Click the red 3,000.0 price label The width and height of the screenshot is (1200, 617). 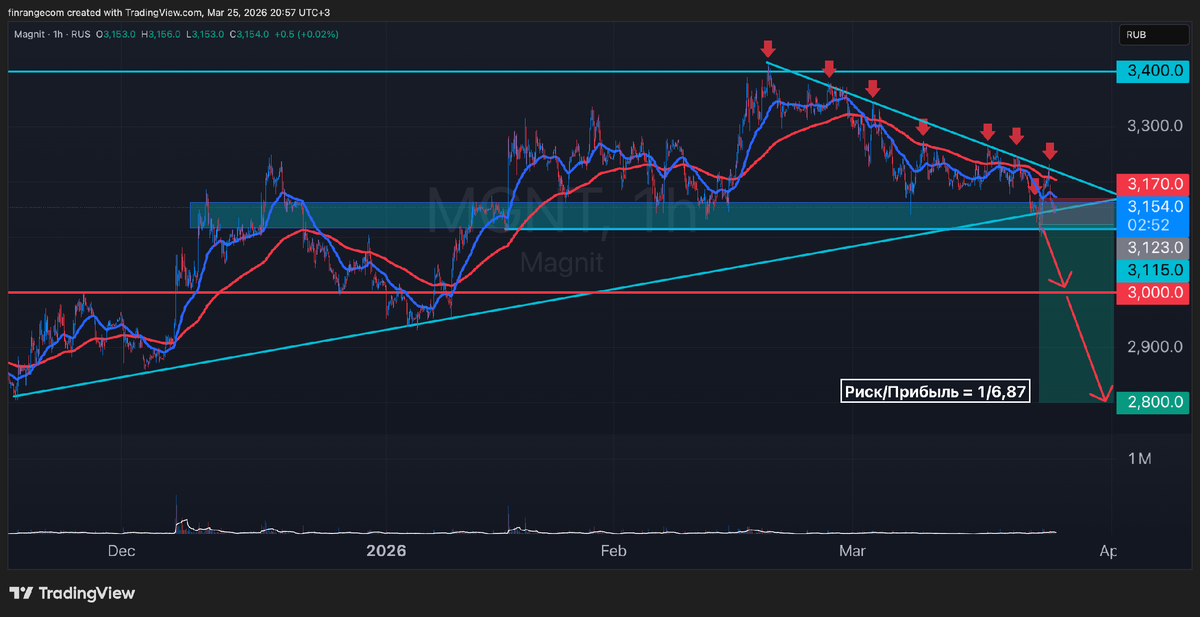click(1155, 293)
